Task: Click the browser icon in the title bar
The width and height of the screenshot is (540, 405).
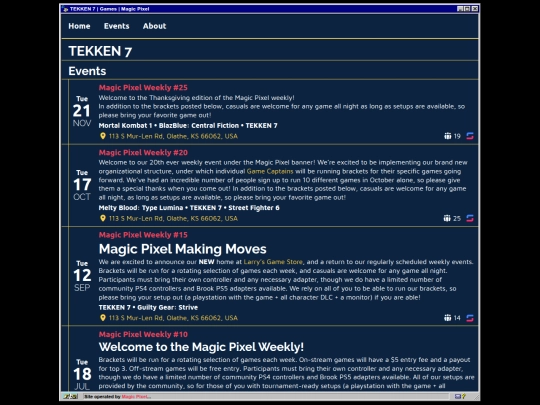Action: 65,9
